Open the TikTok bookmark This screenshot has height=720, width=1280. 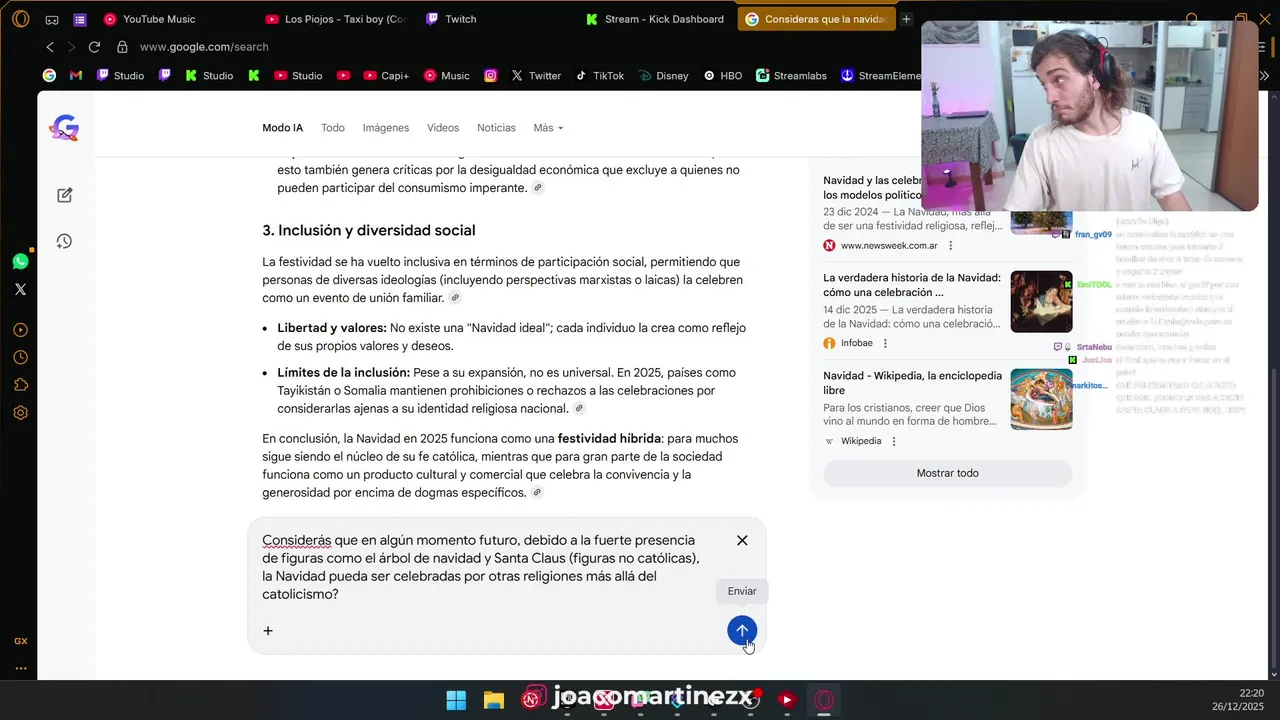pos(599,75)
